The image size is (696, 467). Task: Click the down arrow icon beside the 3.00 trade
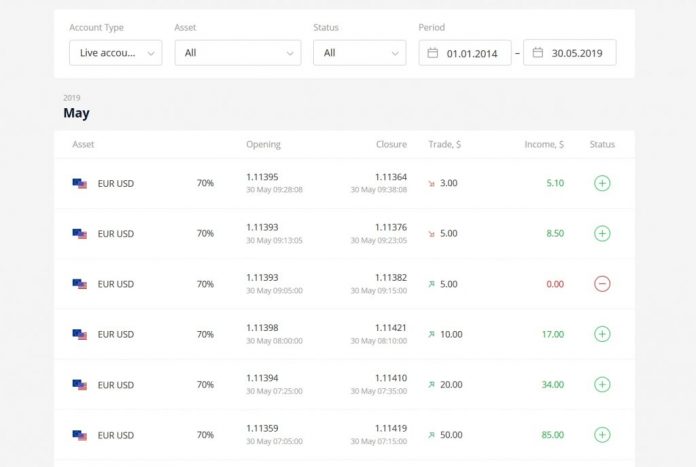tap(431, 184)
